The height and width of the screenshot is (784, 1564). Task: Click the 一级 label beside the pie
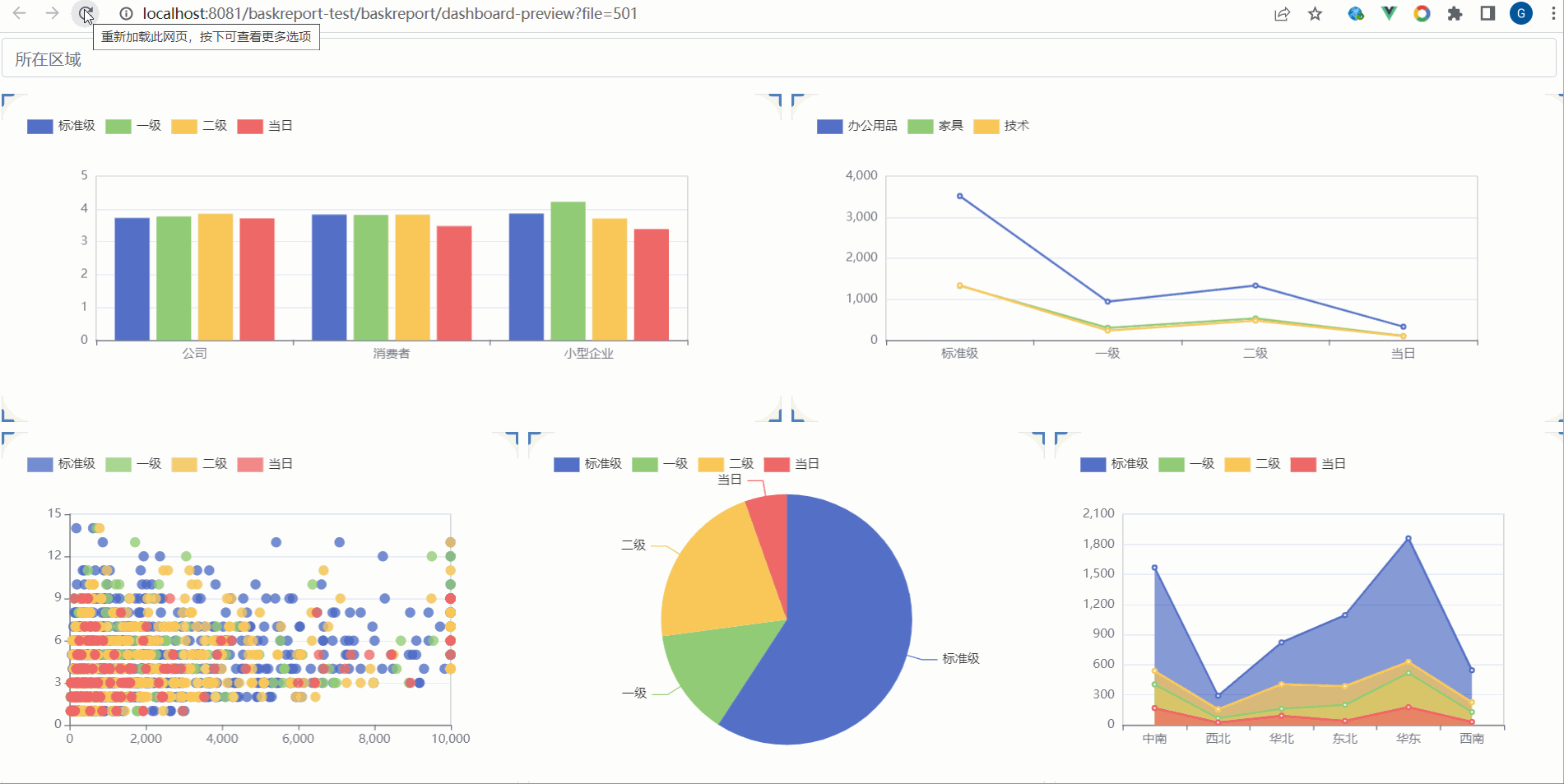tap(634, 694)
